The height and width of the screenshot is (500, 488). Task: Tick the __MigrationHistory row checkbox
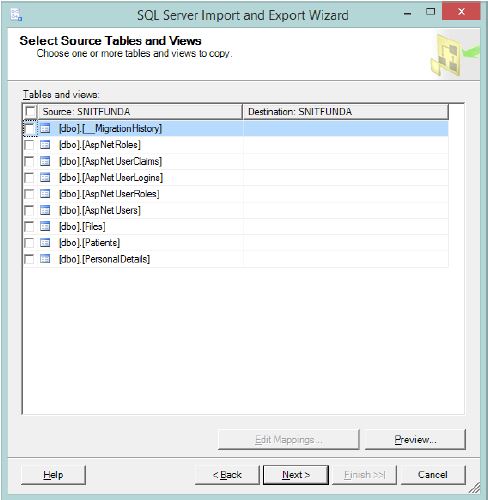click(29, 129)
